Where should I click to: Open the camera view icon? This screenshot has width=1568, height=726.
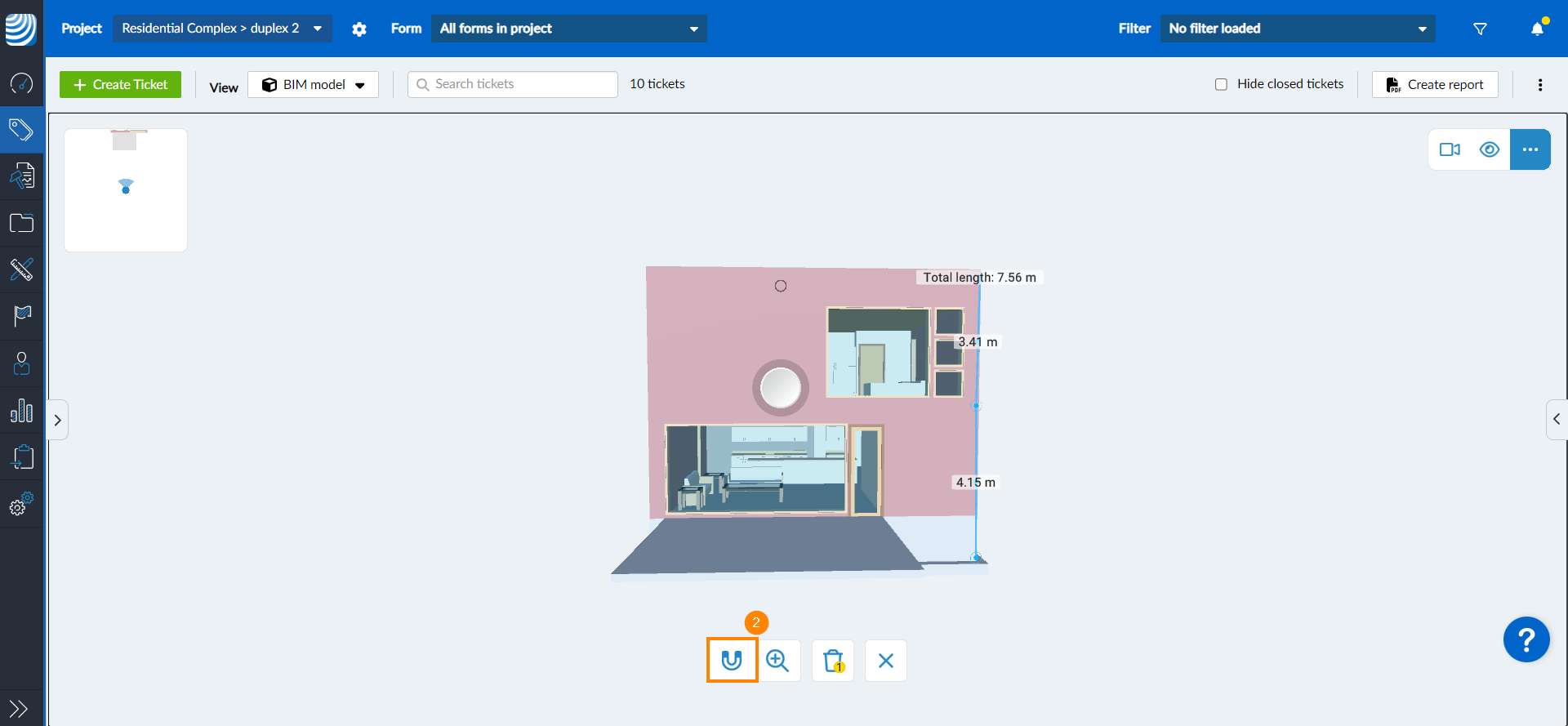[x=1450, y=149]
